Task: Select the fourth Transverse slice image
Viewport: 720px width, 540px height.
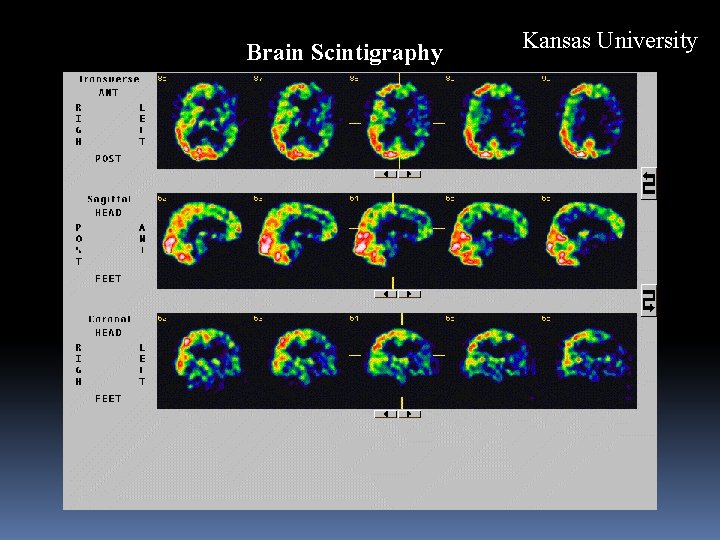Action: pos(493,121)
